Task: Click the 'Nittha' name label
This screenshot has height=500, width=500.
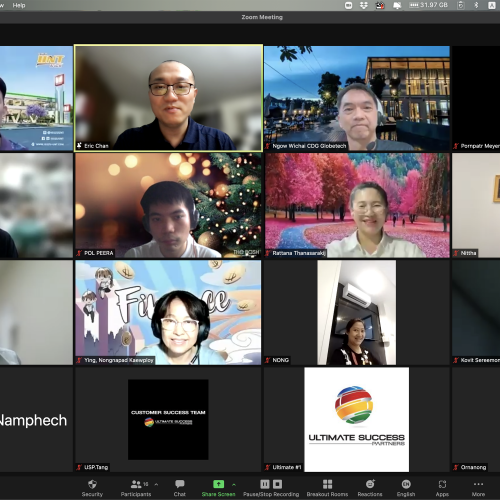Action: 468,253
